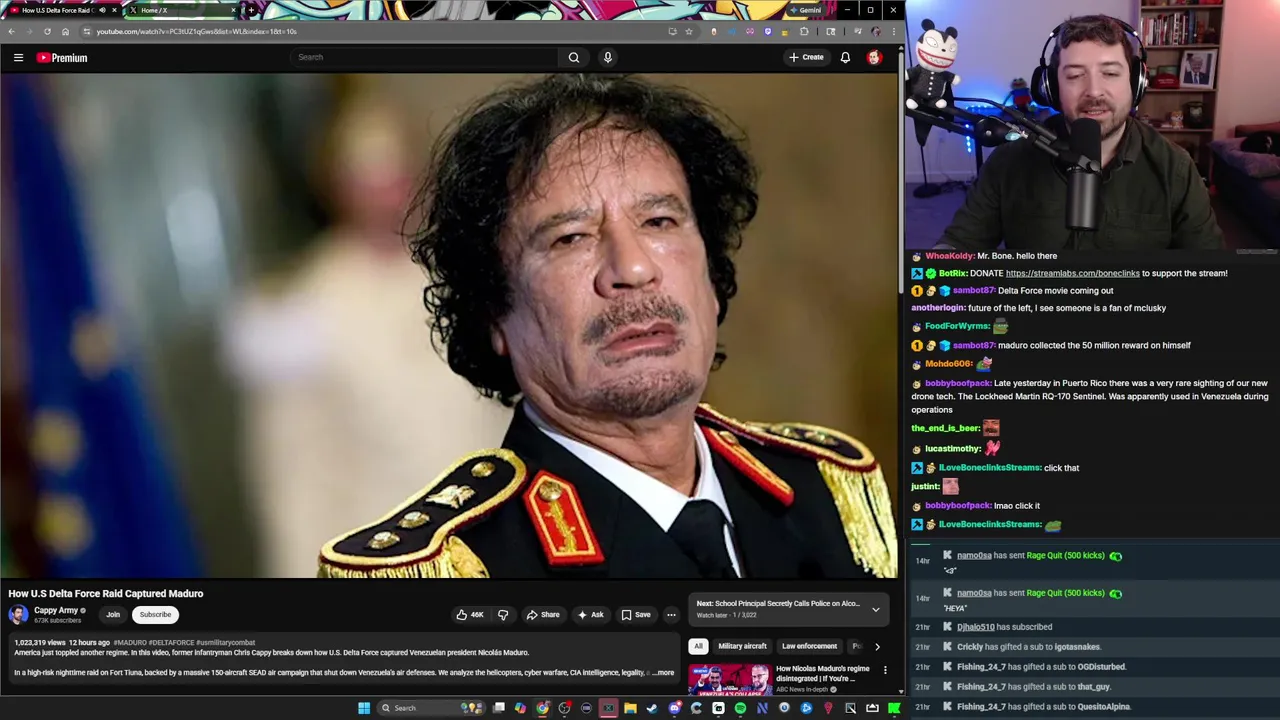Click Crickly gifted a sub event

point(1028,647)
